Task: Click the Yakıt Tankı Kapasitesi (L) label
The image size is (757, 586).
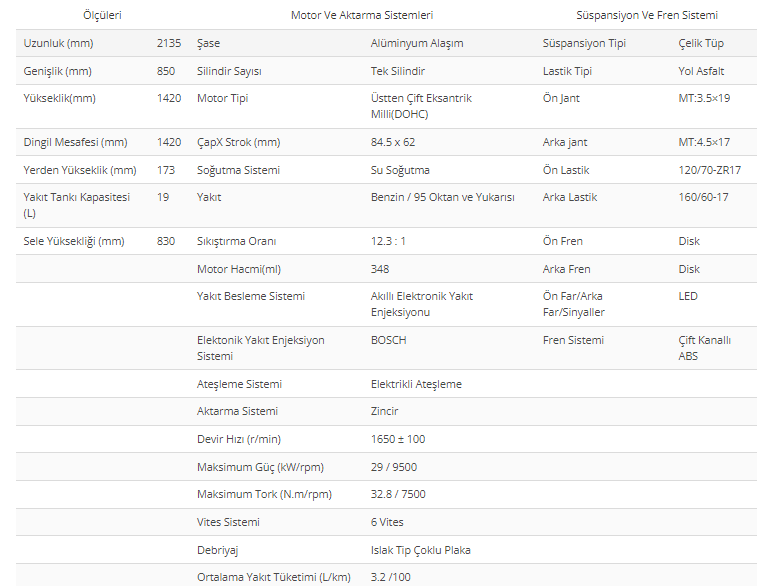Action: pos(77,205)
